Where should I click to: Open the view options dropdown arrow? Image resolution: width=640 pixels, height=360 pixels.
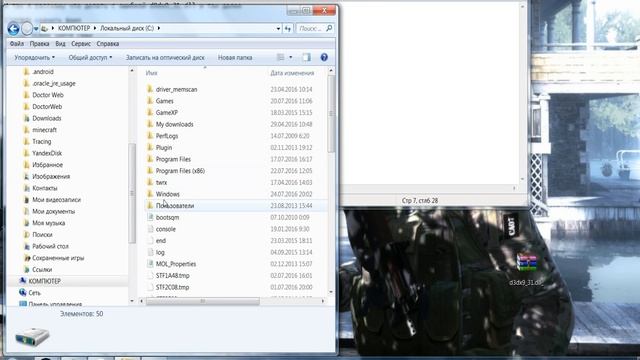pyautogui.click(x=291, y=58)
